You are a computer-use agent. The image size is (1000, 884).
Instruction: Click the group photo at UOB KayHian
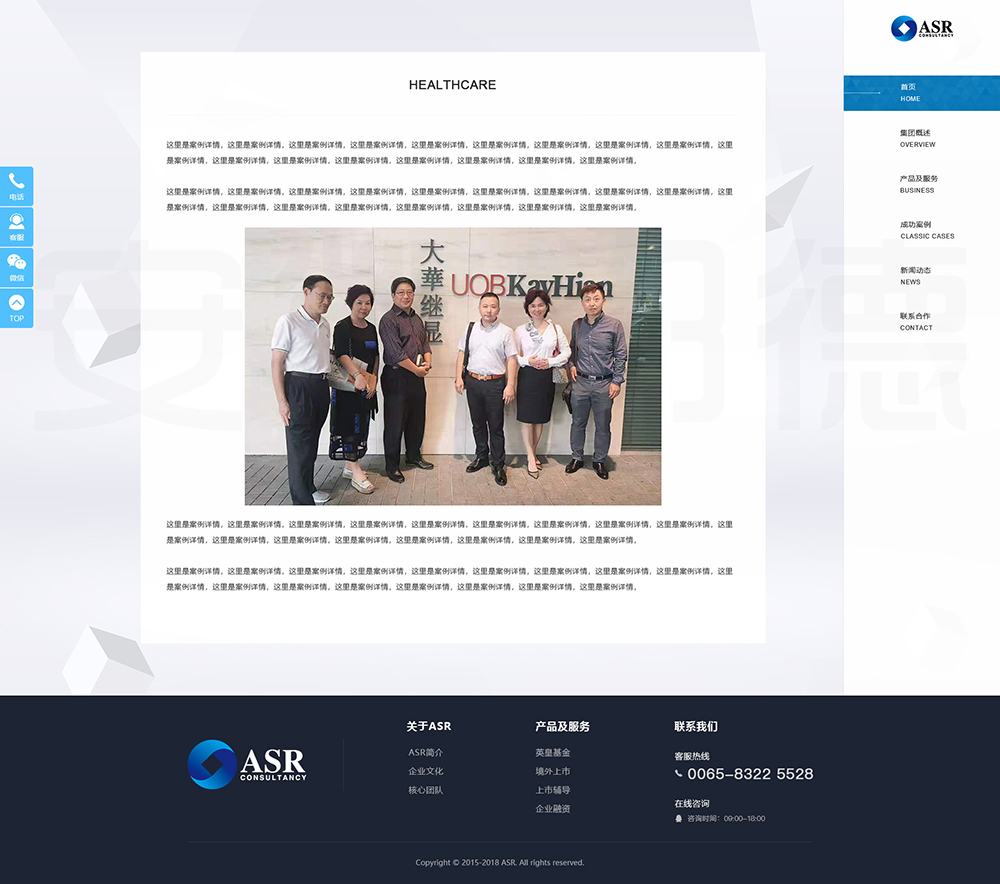click(x=452, y=366)
